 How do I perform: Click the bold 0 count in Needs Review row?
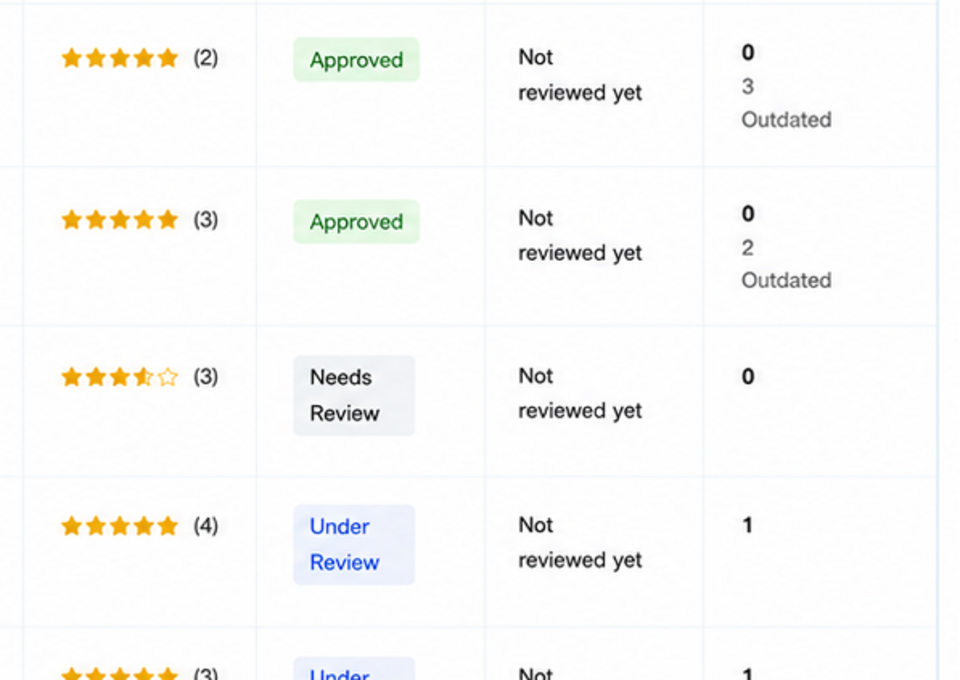[748, 376]
